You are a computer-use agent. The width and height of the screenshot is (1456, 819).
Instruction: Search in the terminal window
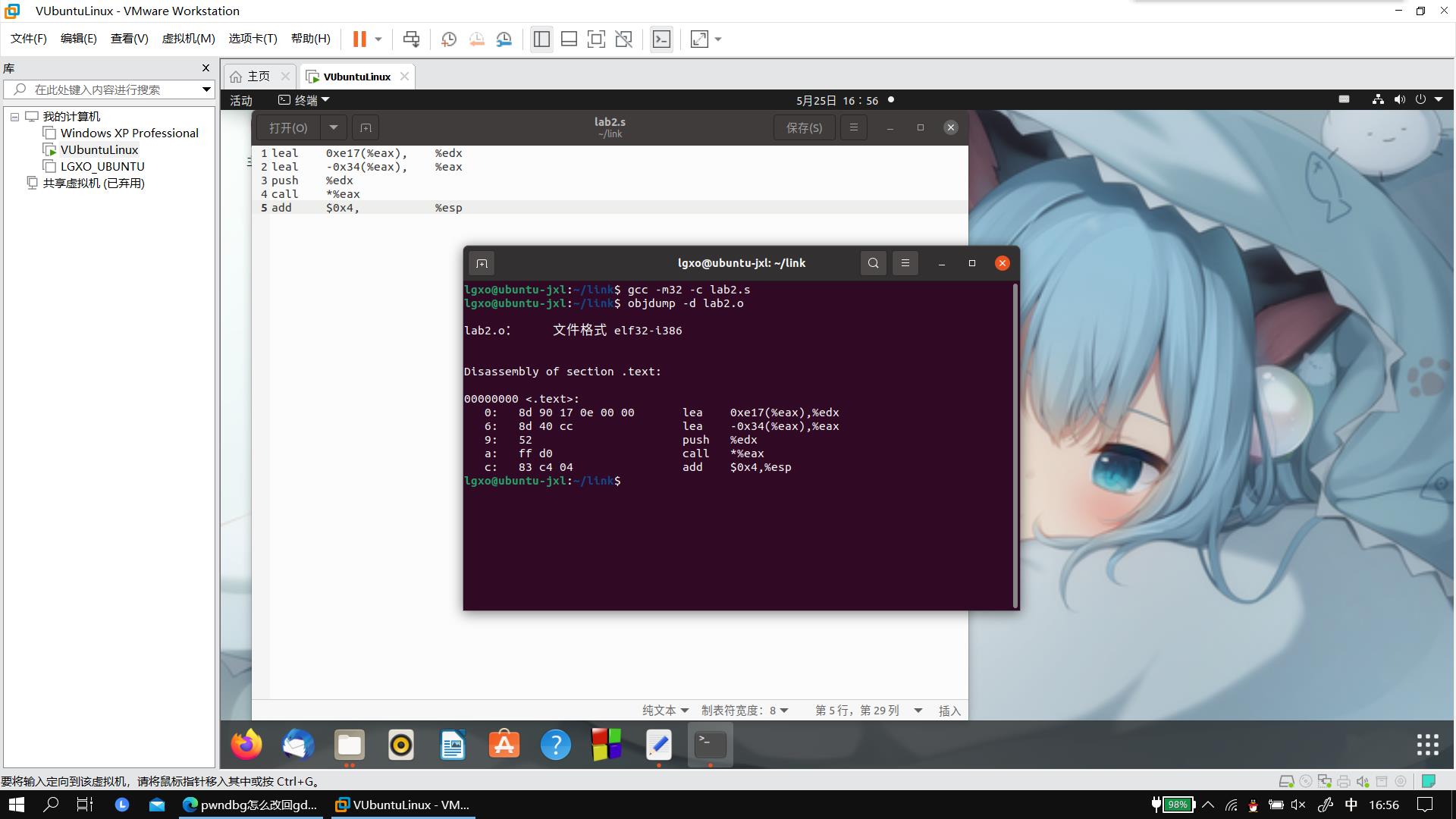coord(874,263)
